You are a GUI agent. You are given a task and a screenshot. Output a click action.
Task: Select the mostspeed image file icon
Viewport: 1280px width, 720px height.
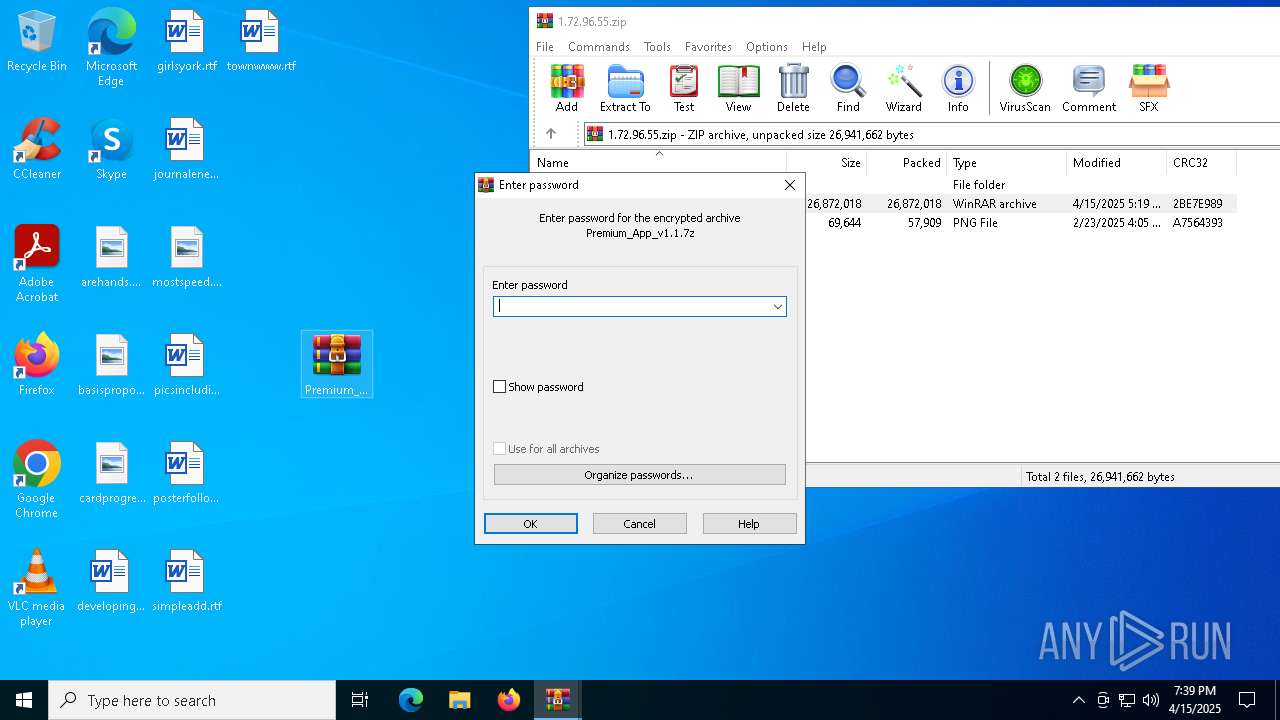pos(186,258)
